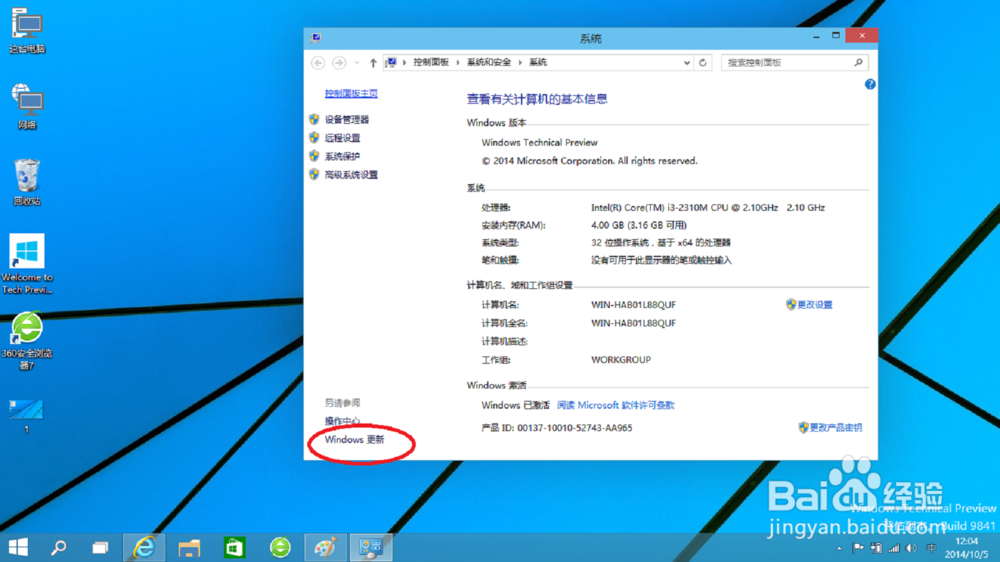This screenshot has width=1000, height=562.
Task: Click in the control panel search field
Action: [x=788, y=63]
